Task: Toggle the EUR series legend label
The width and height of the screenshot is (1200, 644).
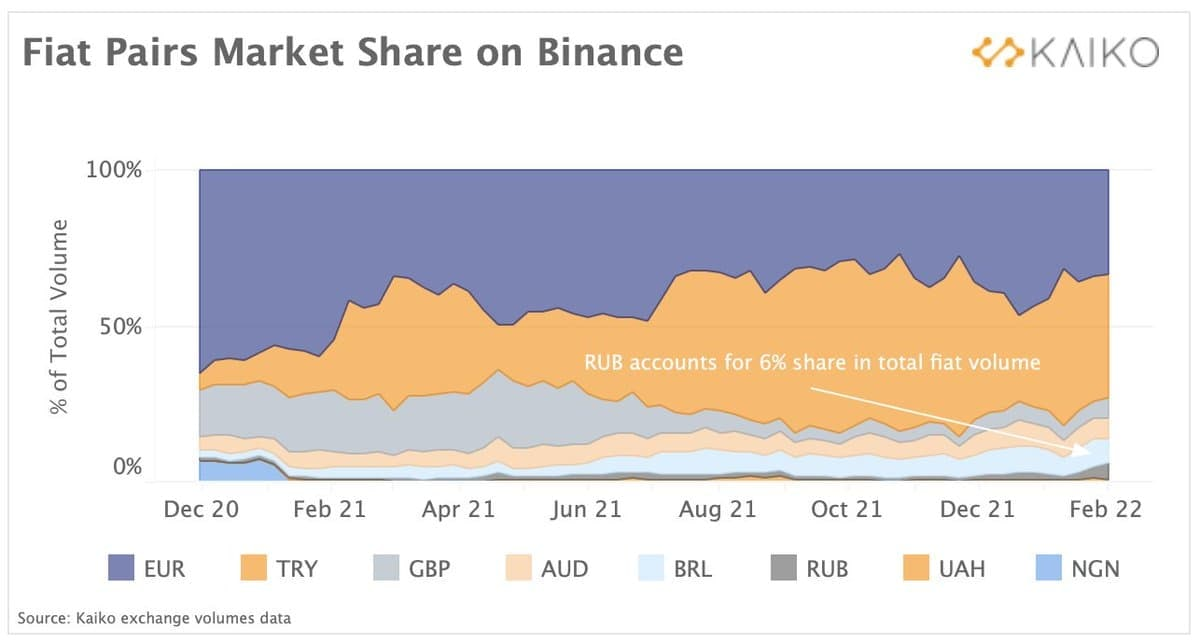Action: [x=164, y=569]
